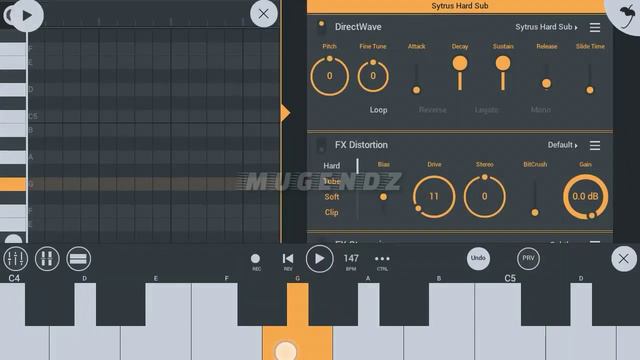Enable the Legato option
Image resolution: width=640 pixels, height=360 pixels.
(x=487, y=110)
